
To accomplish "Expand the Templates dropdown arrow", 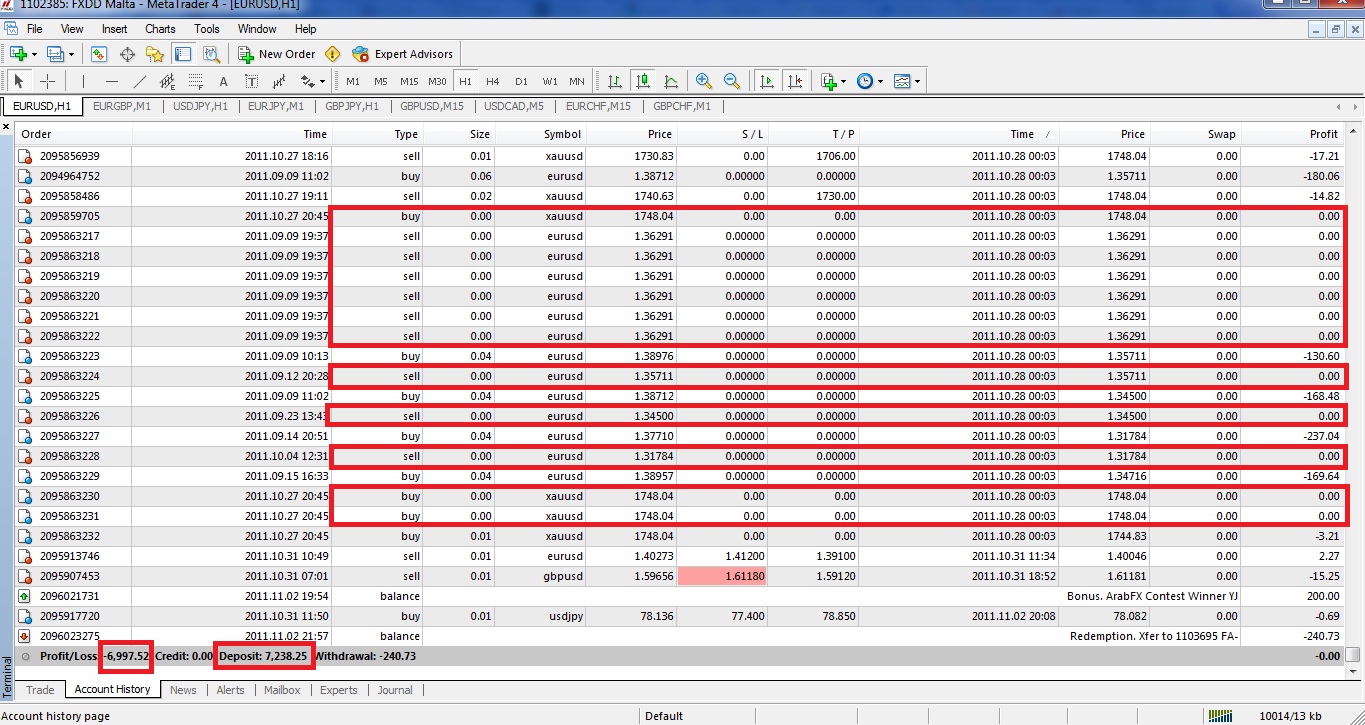I will point(918,81).
